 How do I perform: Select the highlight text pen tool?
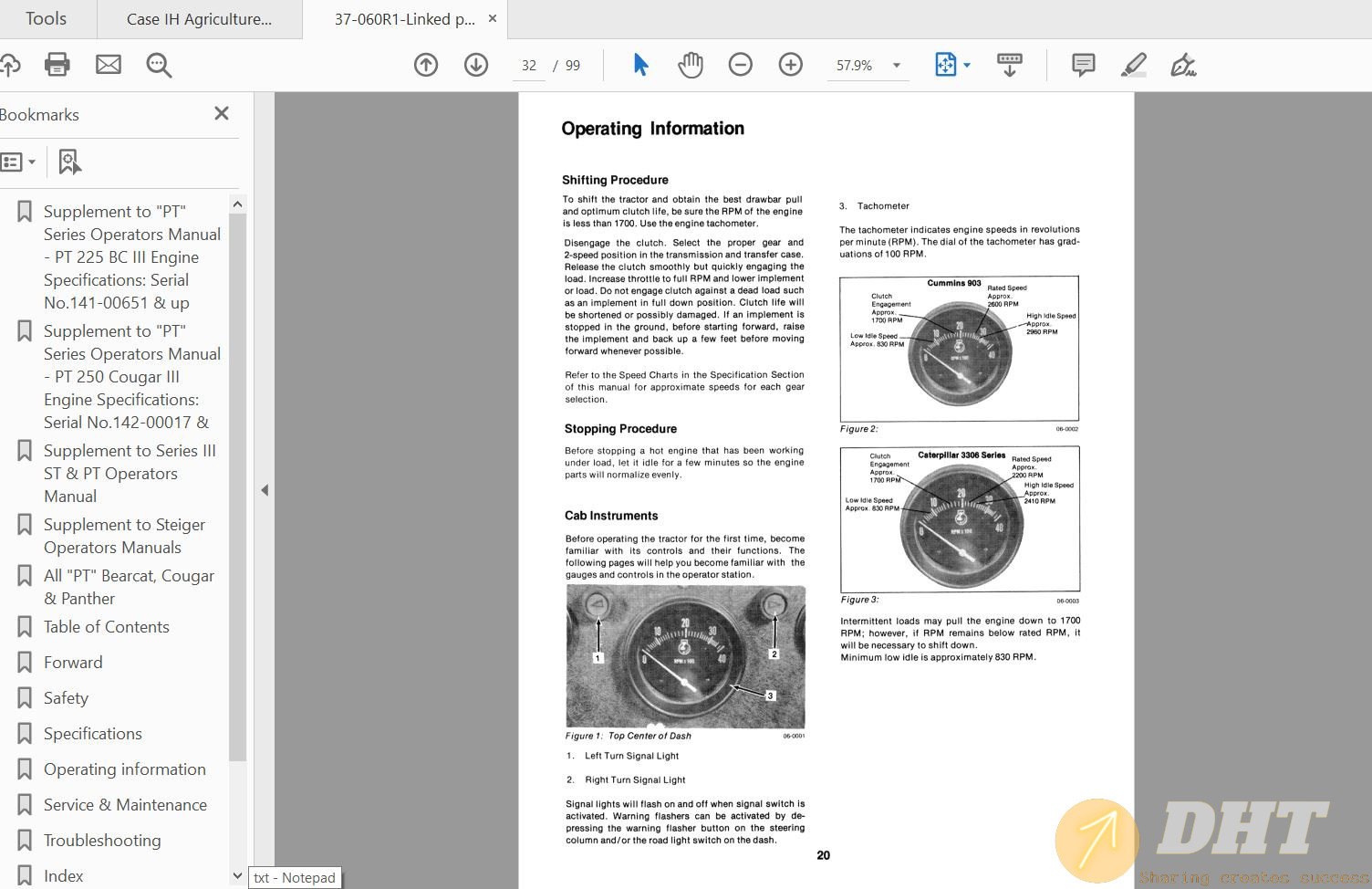(1133, 65)
